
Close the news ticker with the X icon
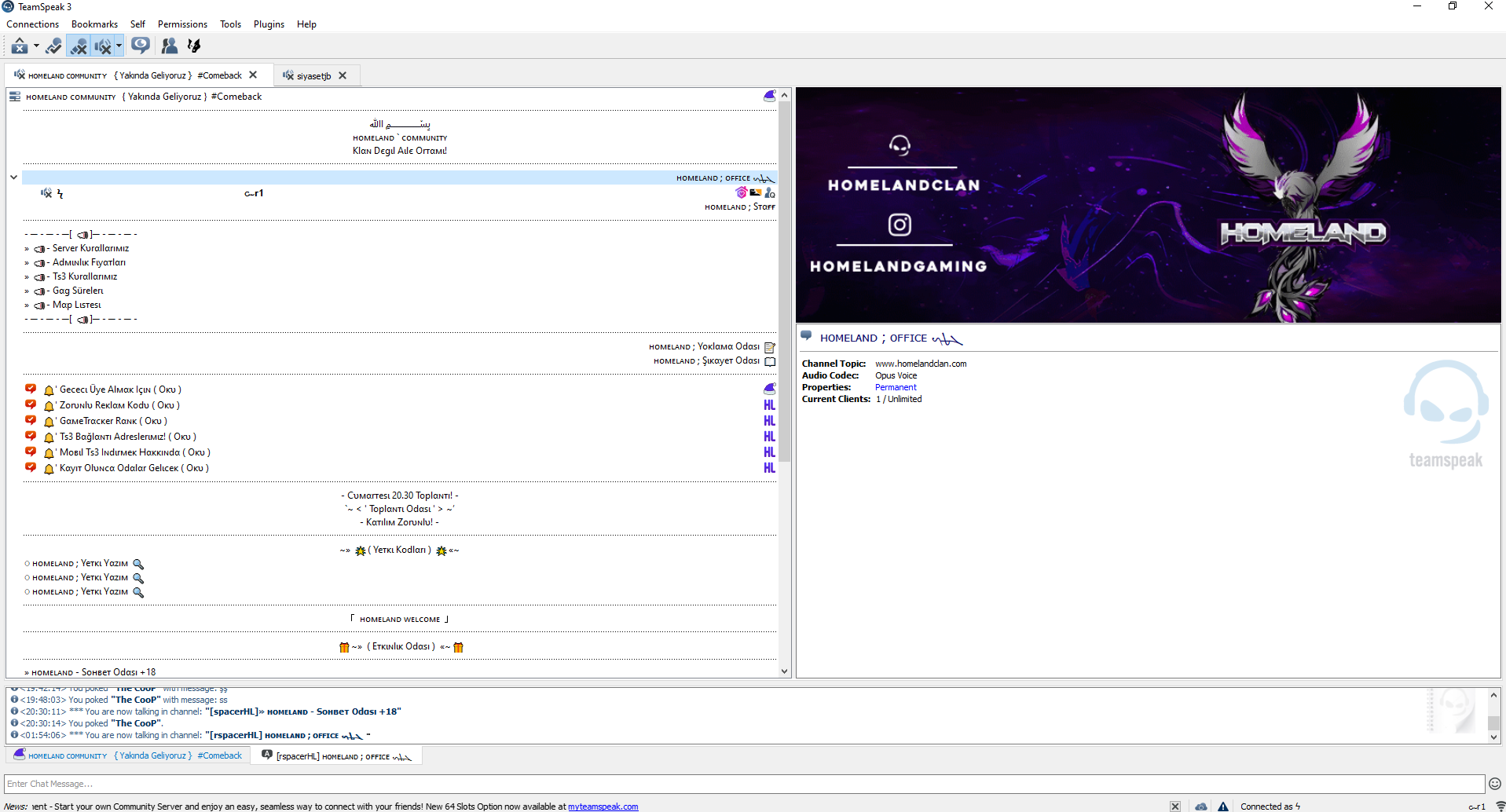[x=1175, y=807]
